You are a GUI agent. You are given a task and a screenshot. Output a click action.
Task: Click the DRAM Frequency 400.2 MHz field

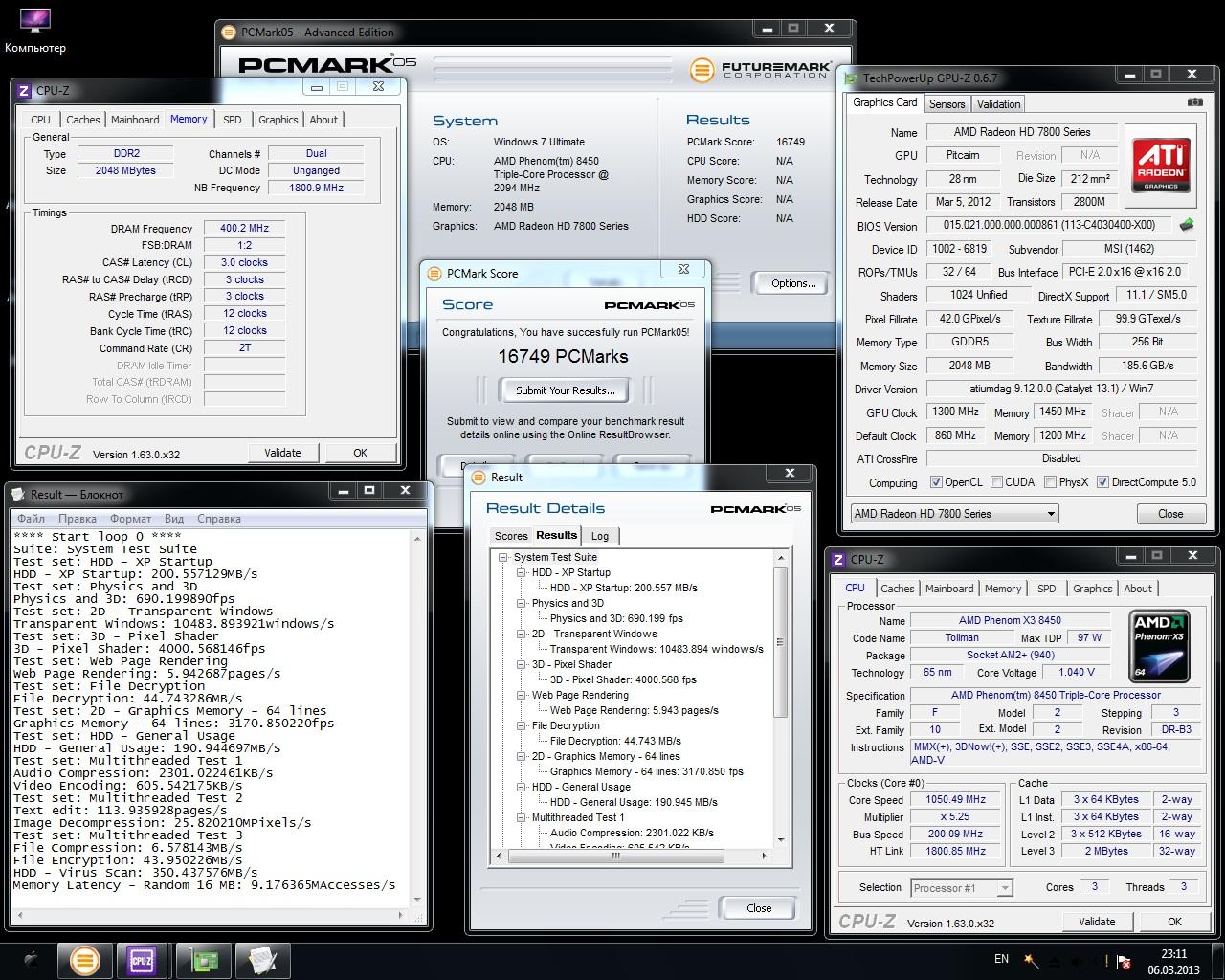click(244, 229)
